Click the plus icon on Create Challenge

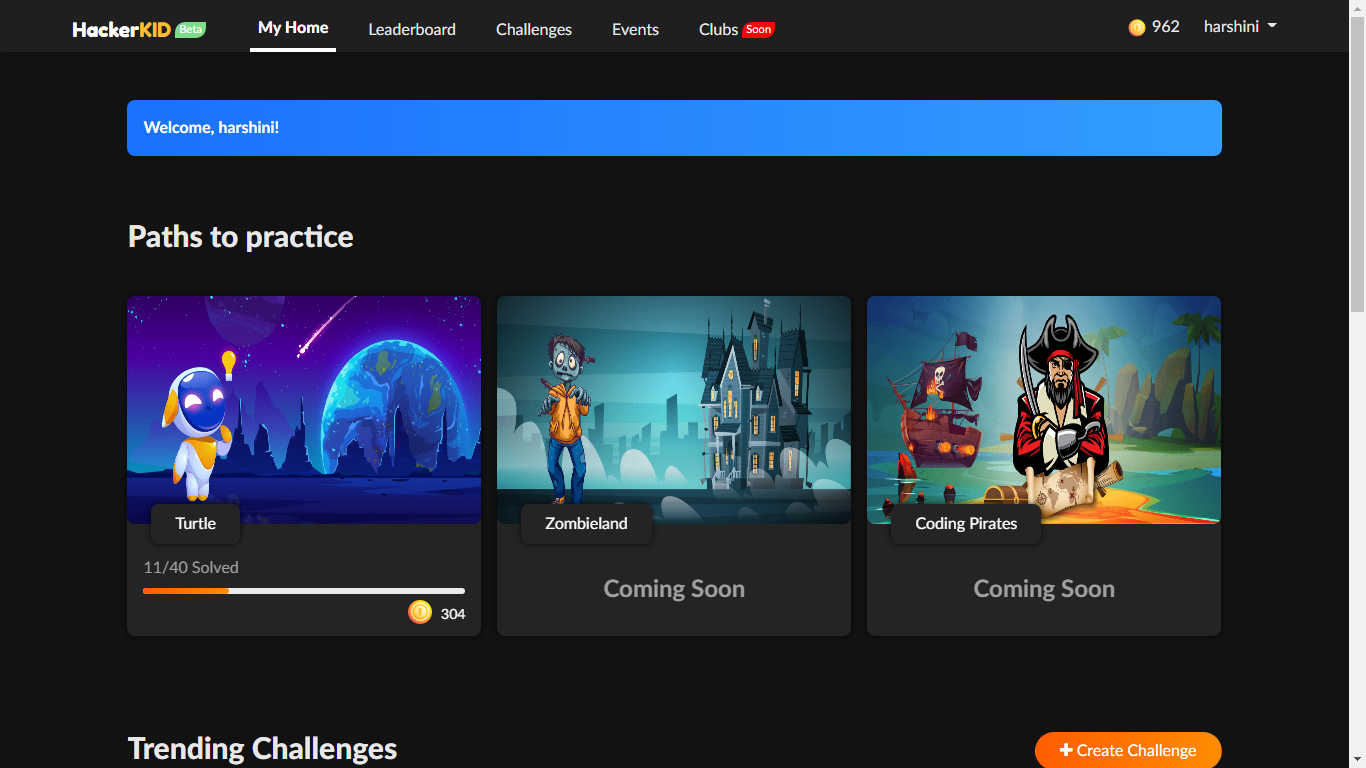(1066, 750)
